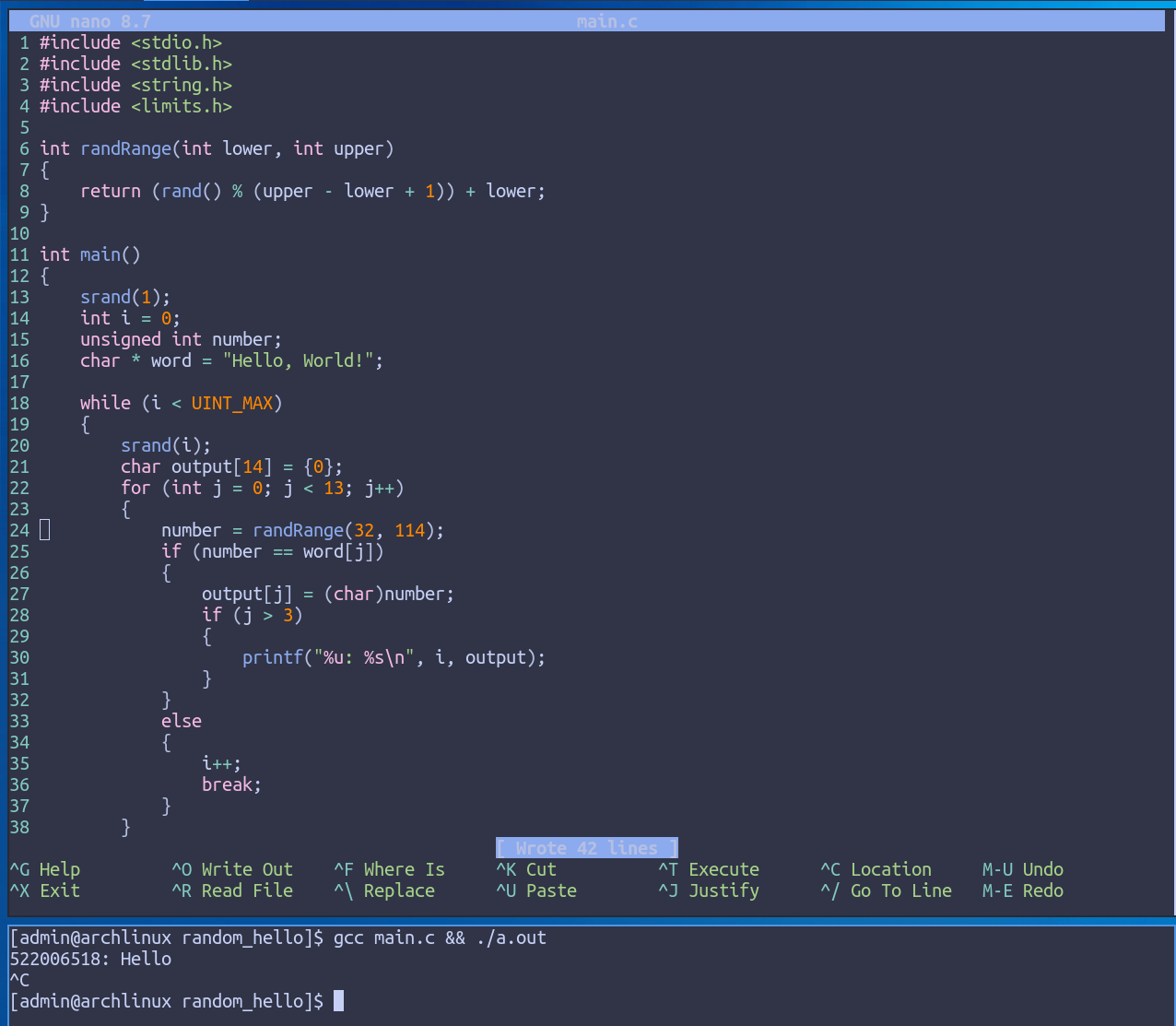The image size is (1176, 1026).
Task: Click 'if (j > 3)' on line 28
Action: (x=253, y=615)
